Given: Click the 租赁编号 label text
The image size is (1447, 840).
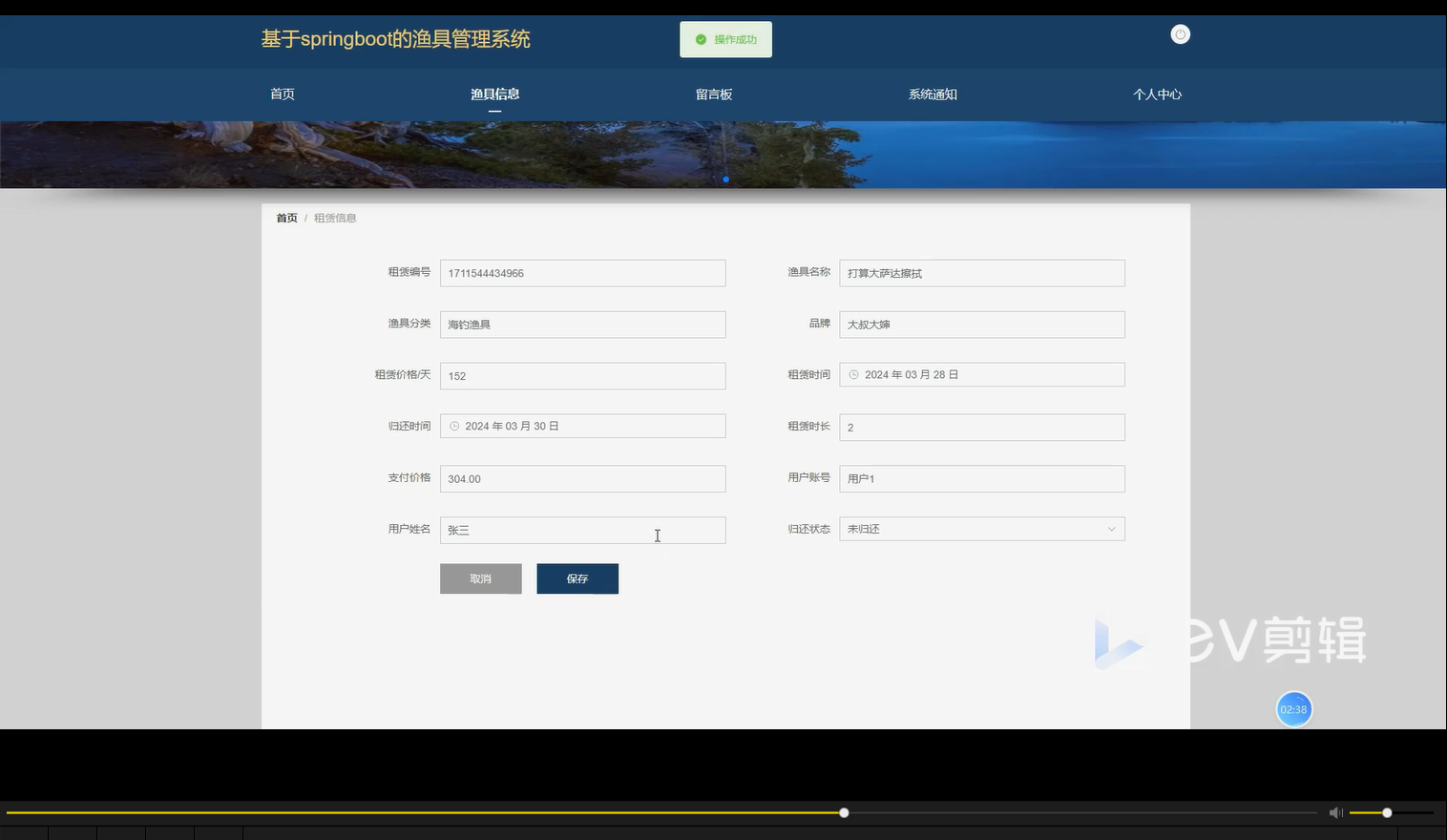Looking at the screenshot, I should point(409,272).
